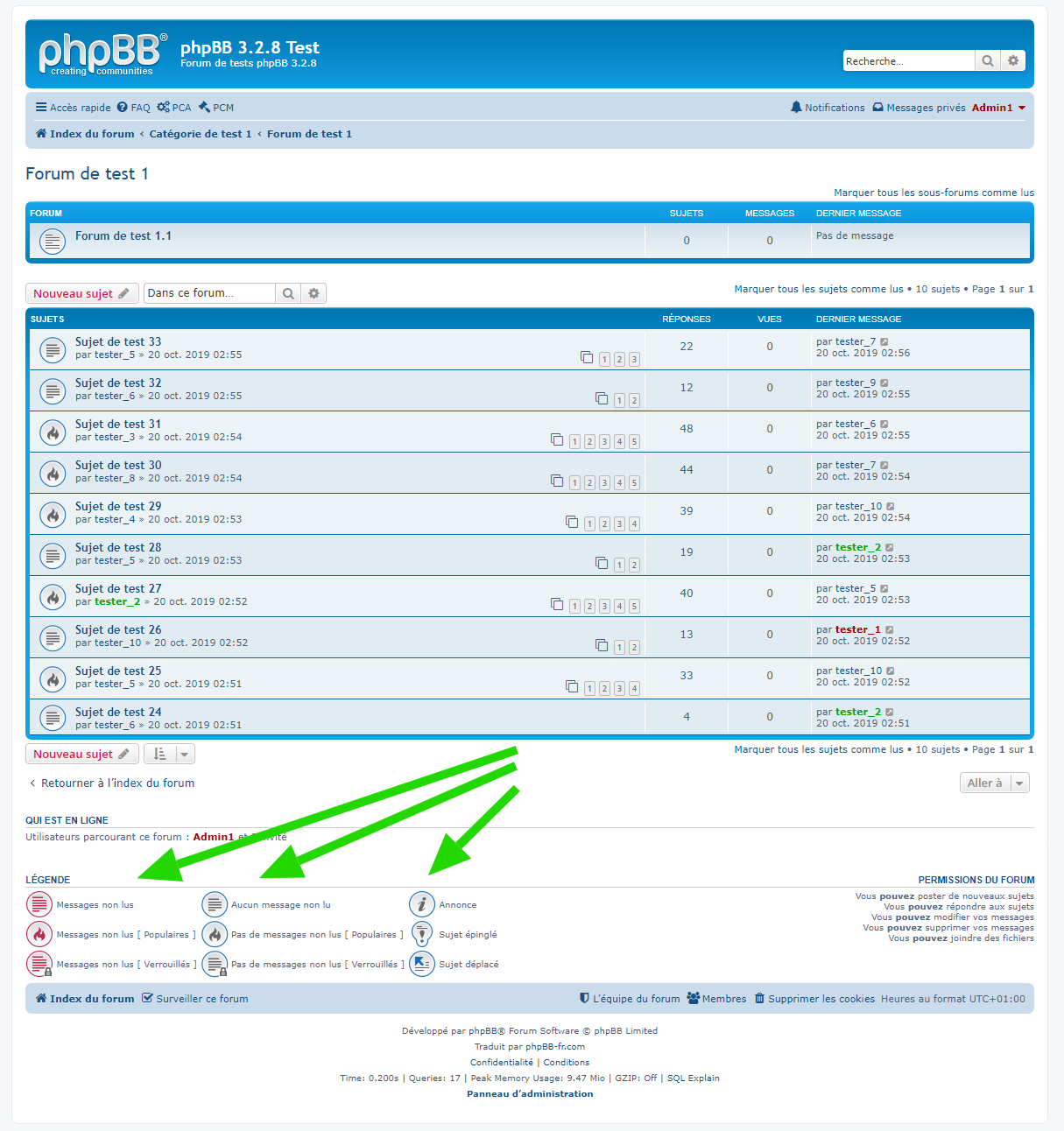Toggle Surveiller ce forum subscription
Image resolution: width=1064 pixels, height=1131 pixels.
[194, 999]
